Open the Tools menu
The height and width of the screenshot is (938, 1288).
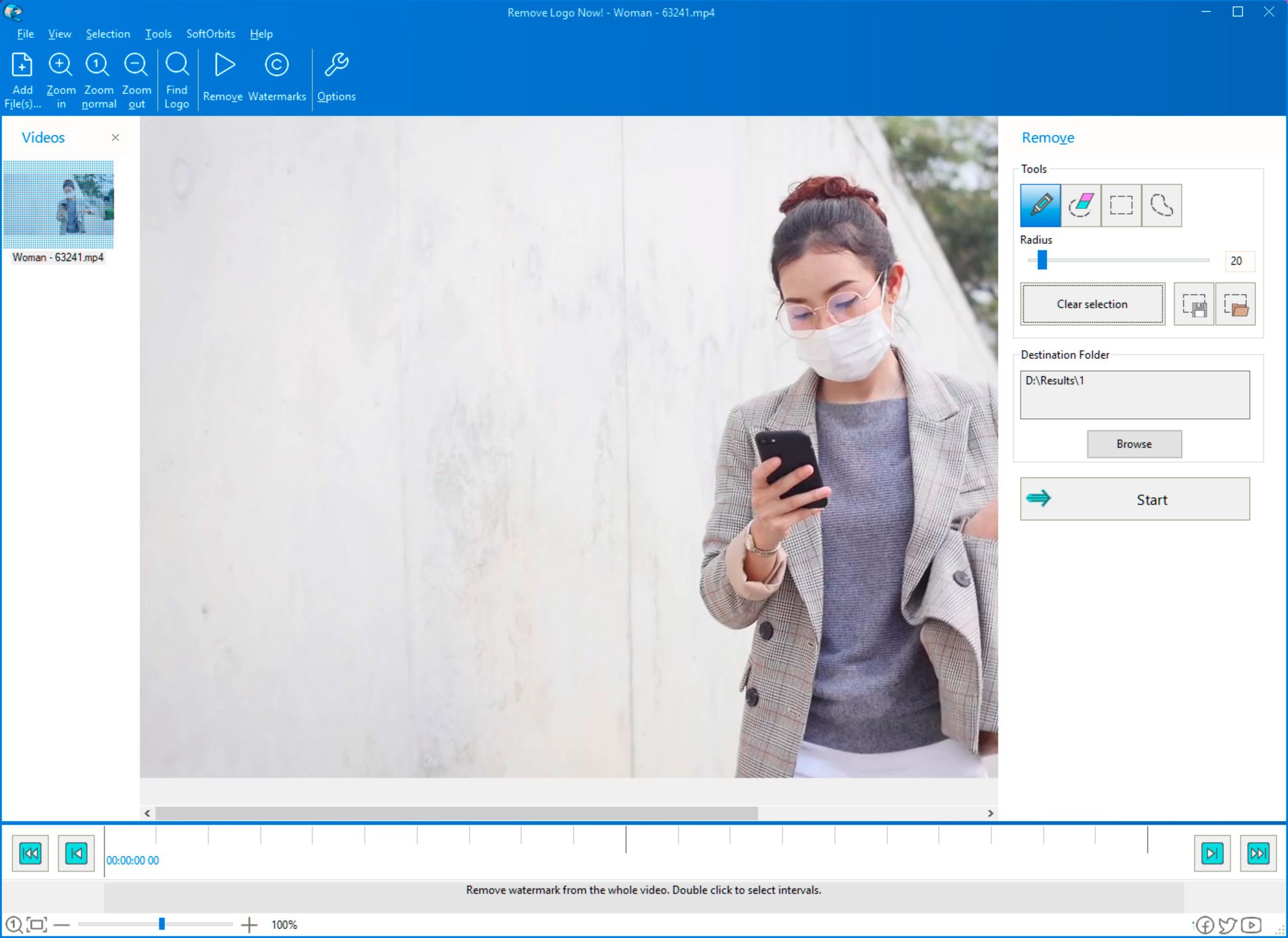coord(158,34)
